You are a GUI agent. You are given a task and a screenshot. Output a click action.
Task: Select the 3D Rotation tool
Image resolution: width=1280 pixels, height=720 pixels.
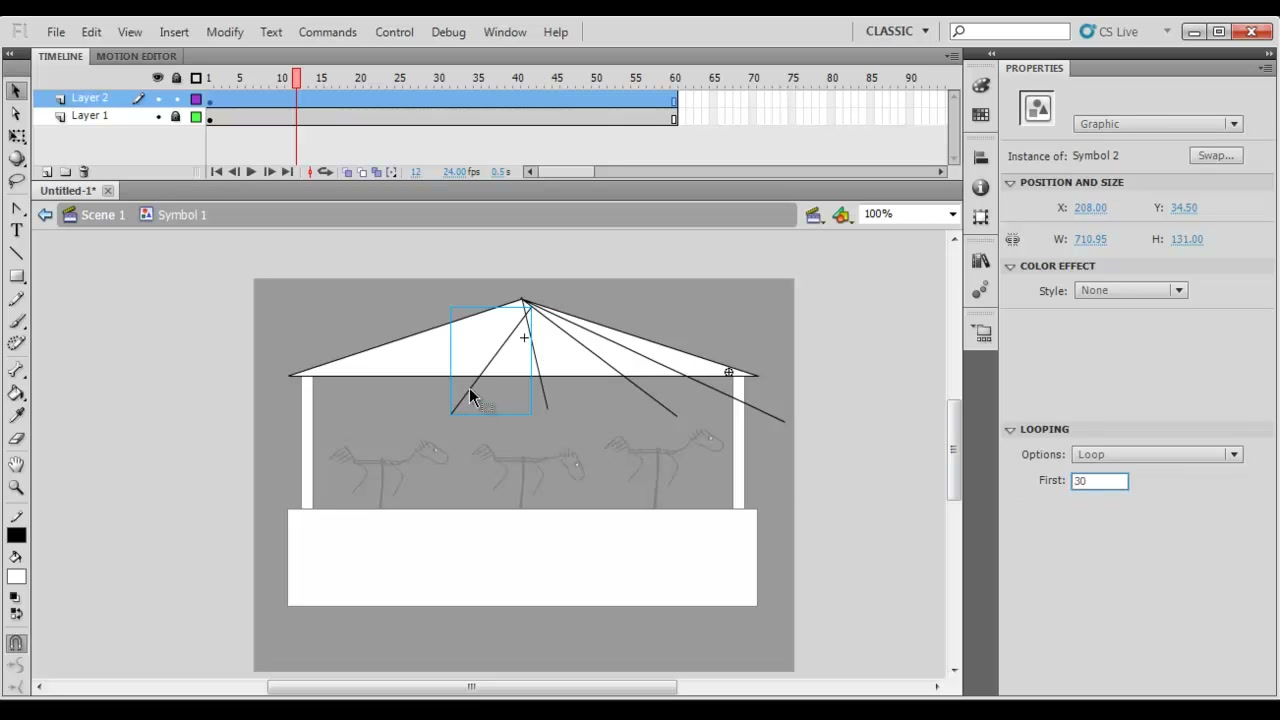click(x=16, y=159)
